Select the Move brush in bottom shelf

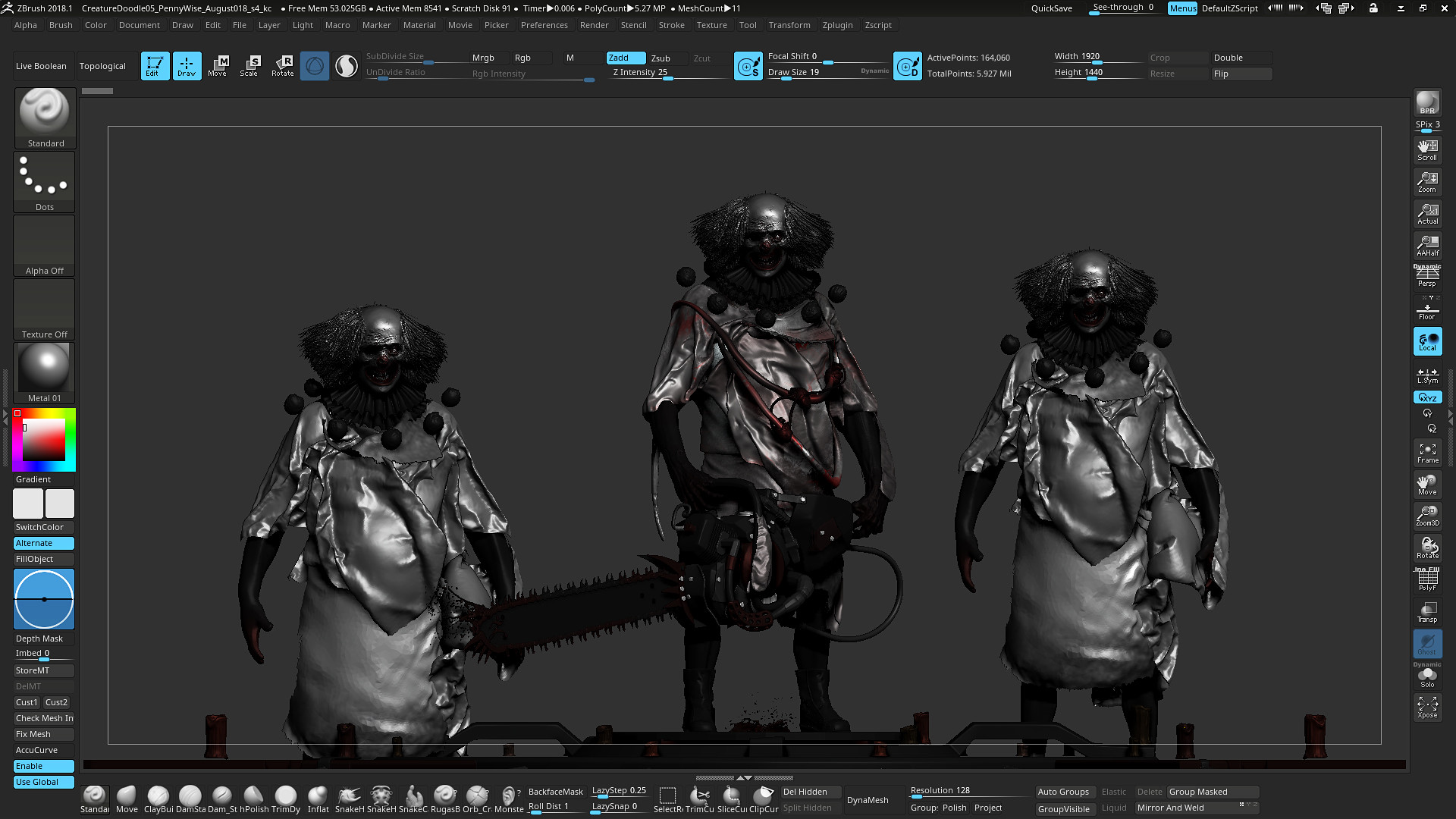pos(127,799)
